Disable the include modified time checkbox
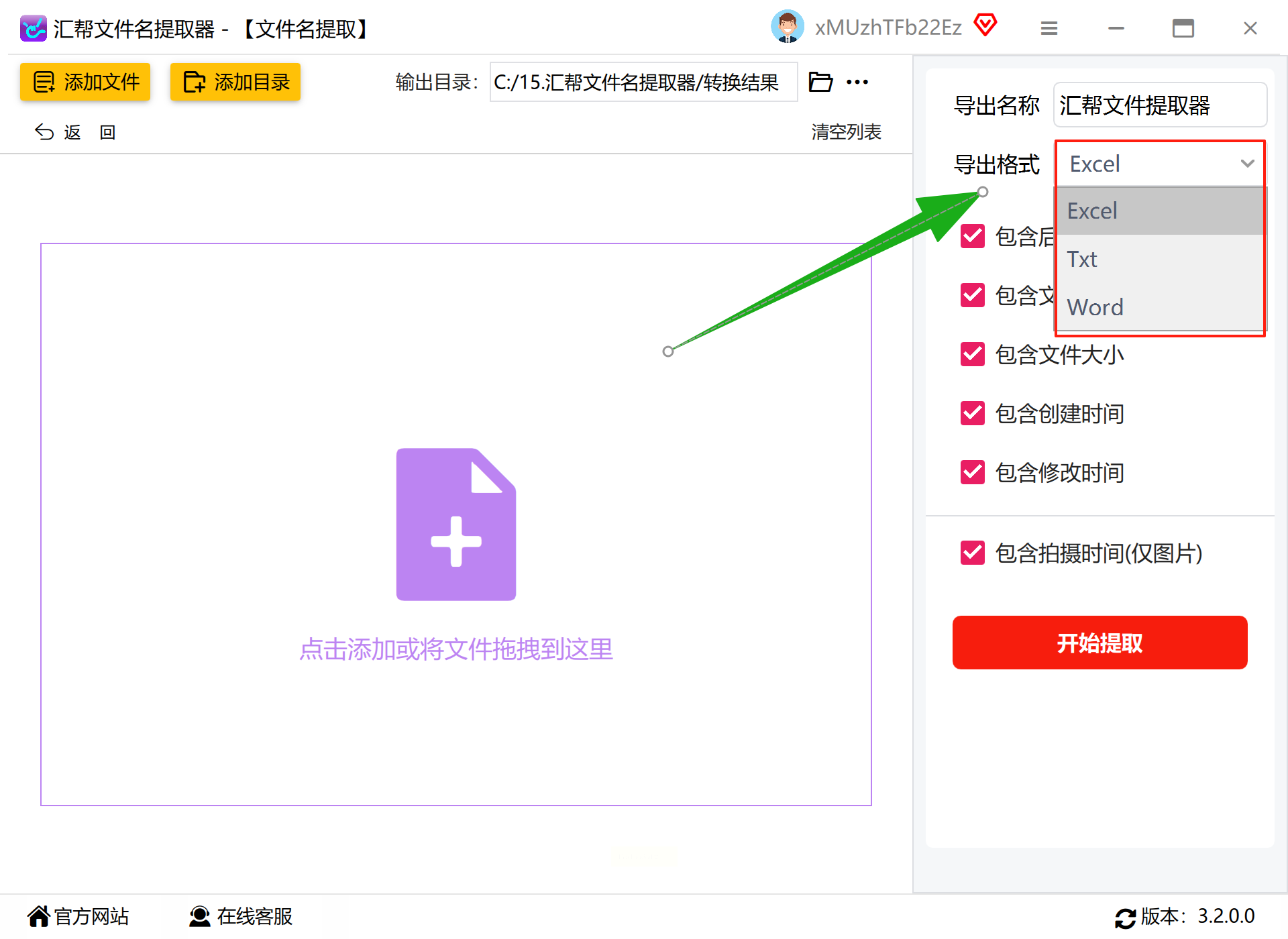Image resolution: width=1288 pixels, height=939 pixels. click(972, 472)
